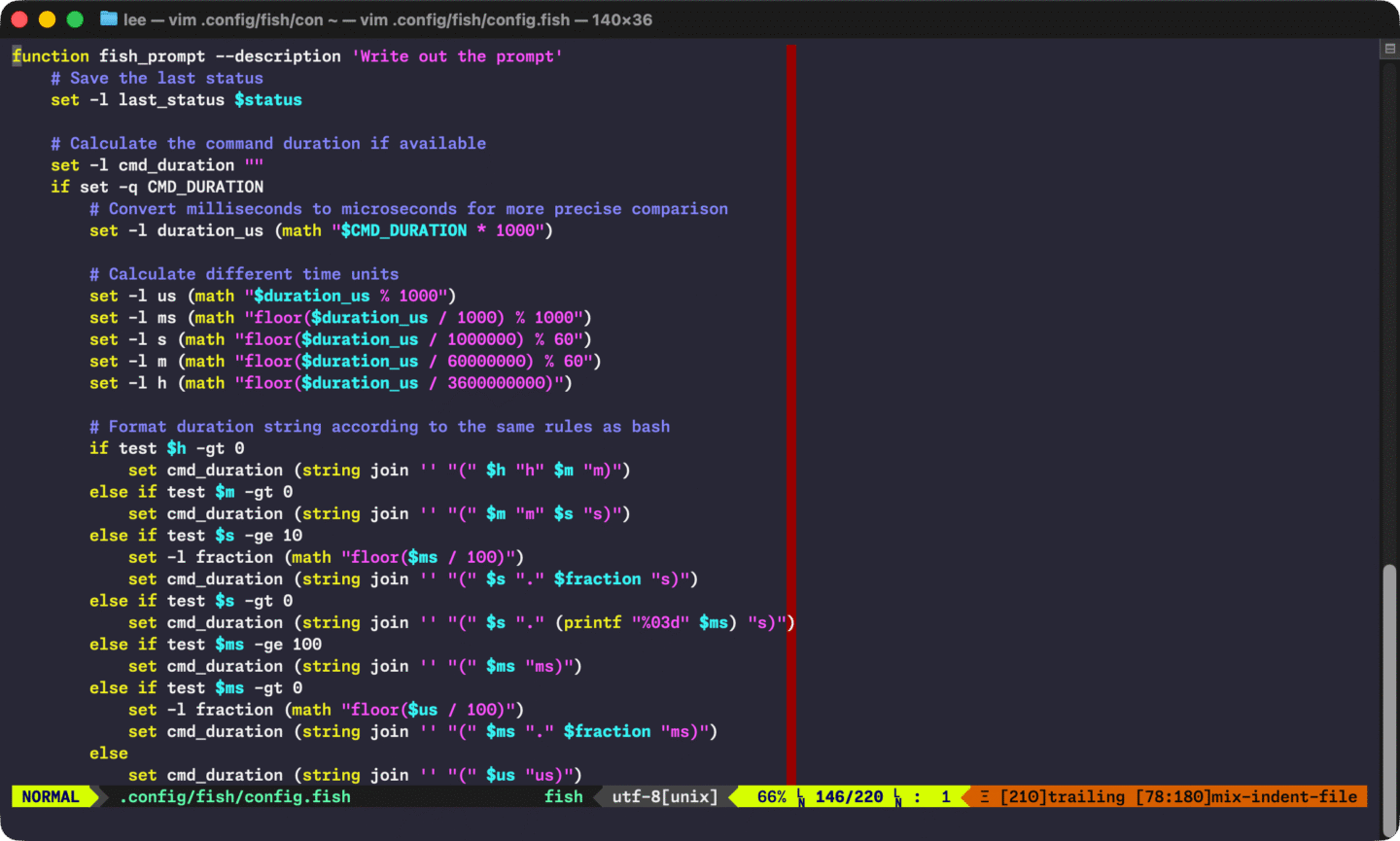Click the red close window button

pos(19,19)
